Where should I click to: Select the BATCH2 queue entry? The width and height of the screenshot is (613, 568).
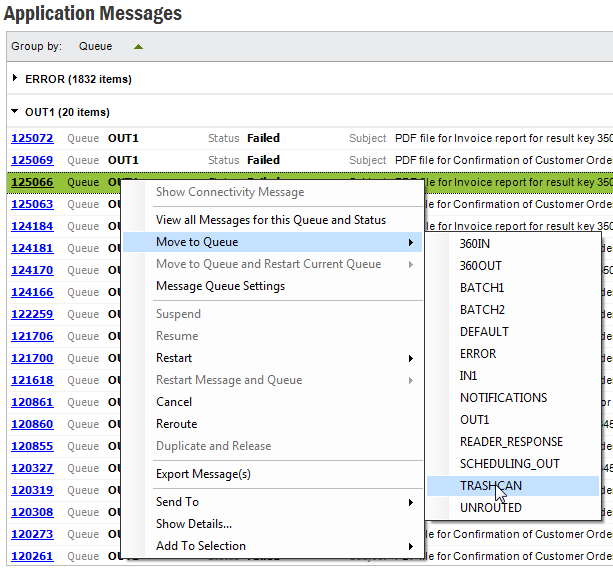[x=482, y=310]
